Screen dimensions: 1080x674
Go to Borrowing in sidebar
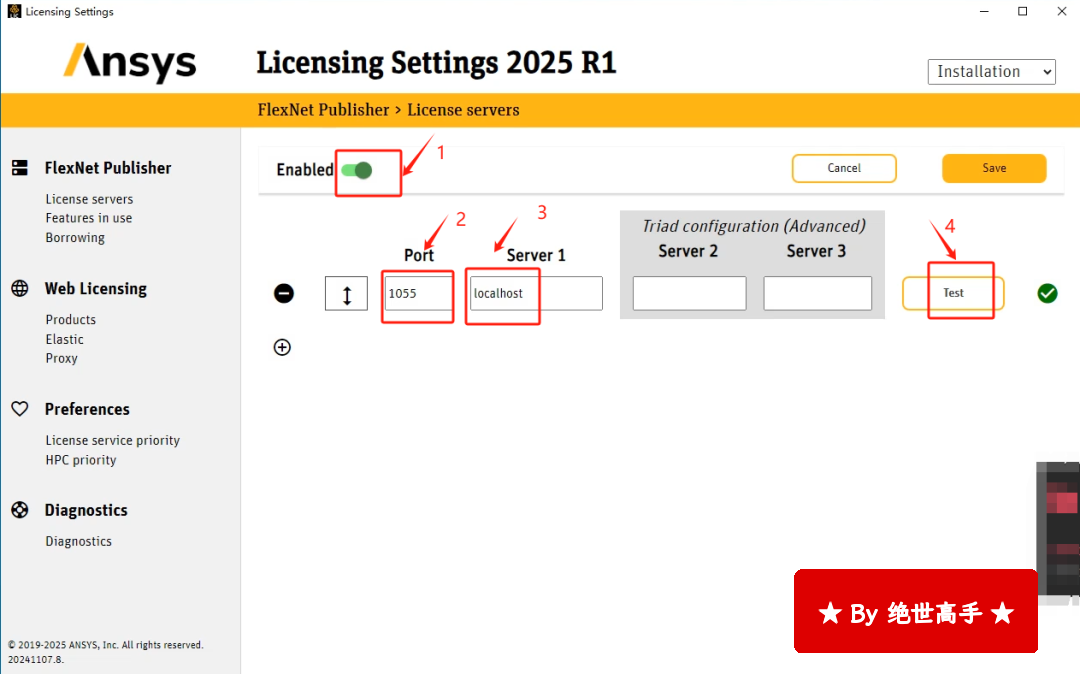(75, 238)
